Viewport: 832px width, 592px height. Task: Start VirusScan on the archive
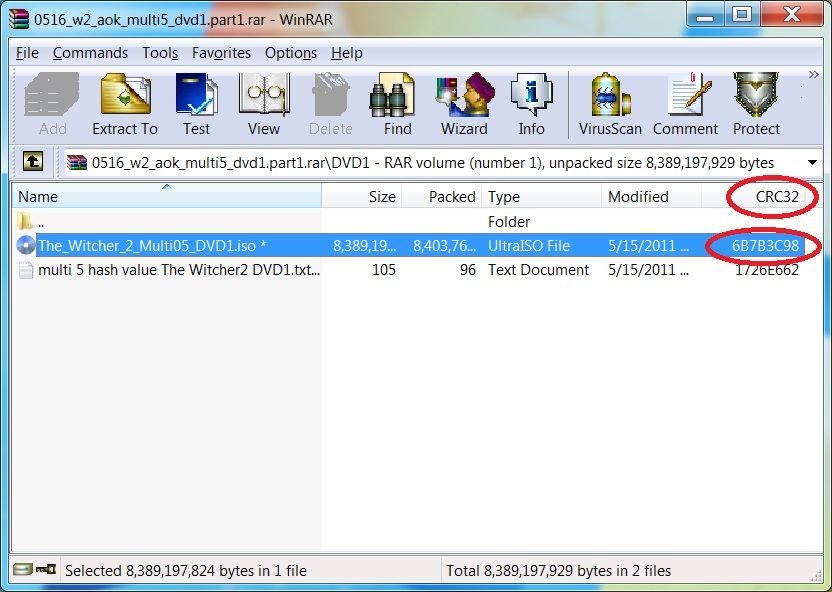[610, 105]
